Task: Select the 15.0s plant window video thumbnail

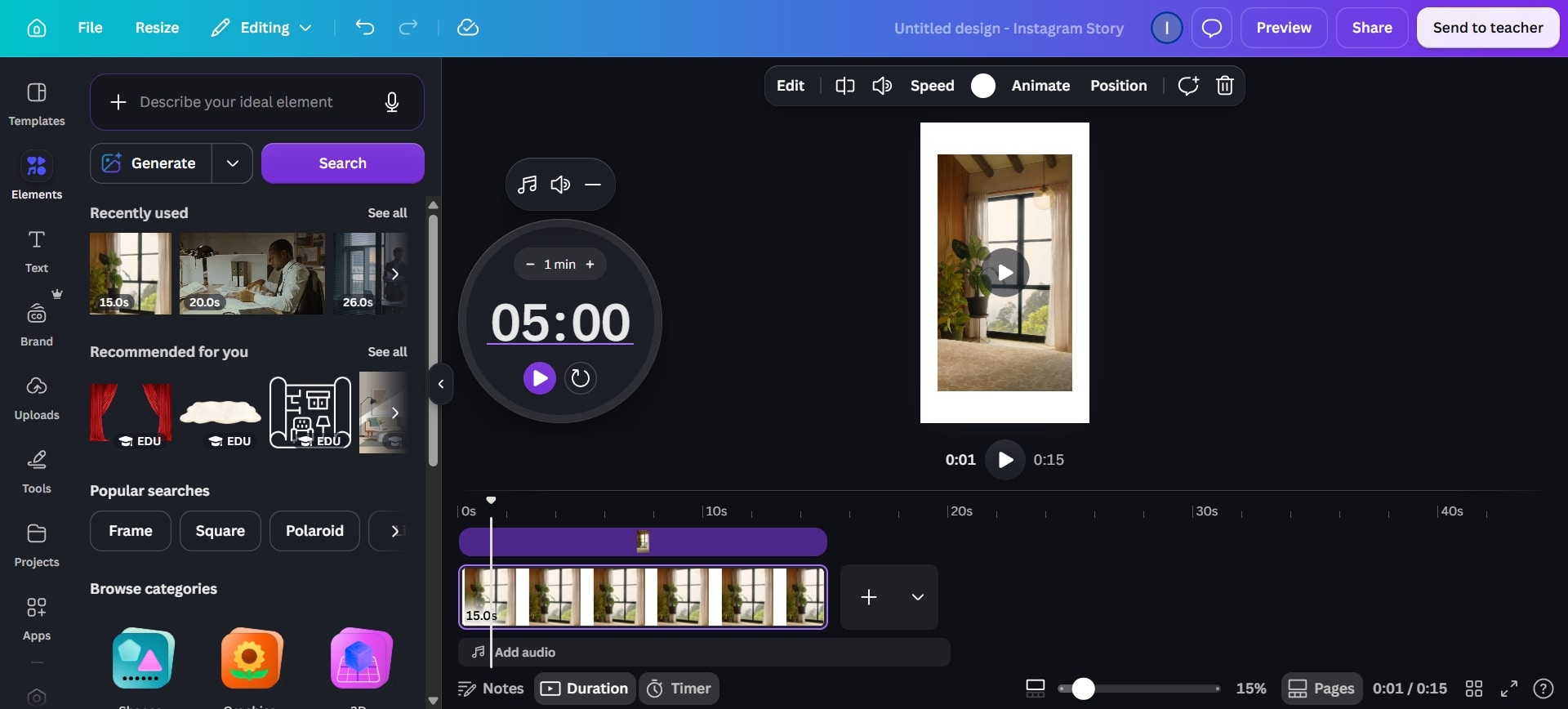Action: coord(131,274)
